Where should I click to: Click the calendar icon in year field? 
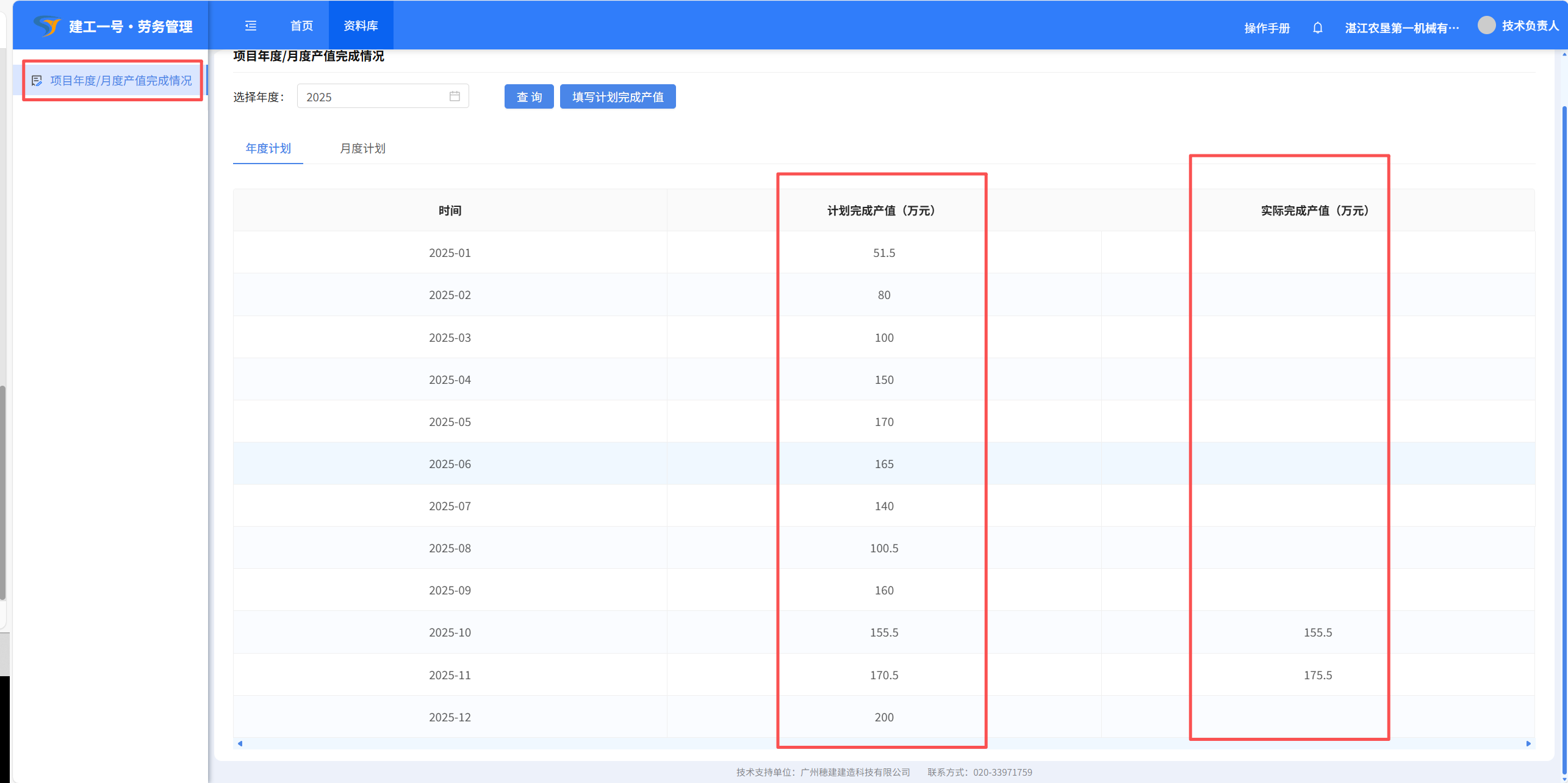pyautogui.click(x=455, y=96)
